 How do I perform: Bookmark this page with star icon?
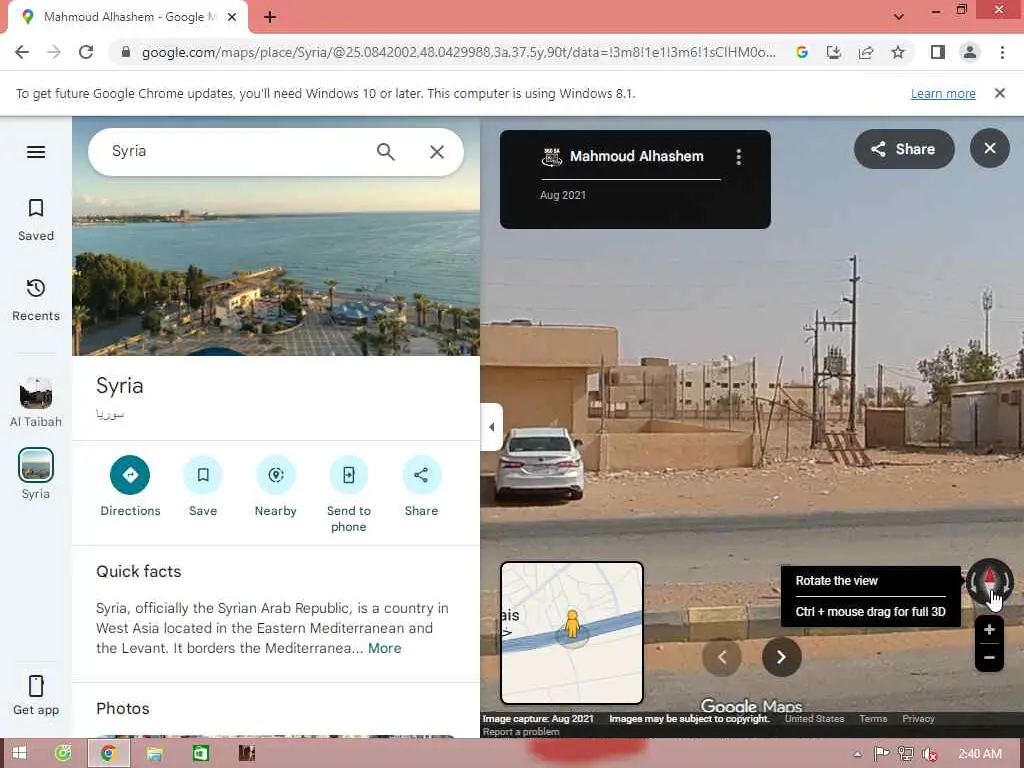coord(898,52)
